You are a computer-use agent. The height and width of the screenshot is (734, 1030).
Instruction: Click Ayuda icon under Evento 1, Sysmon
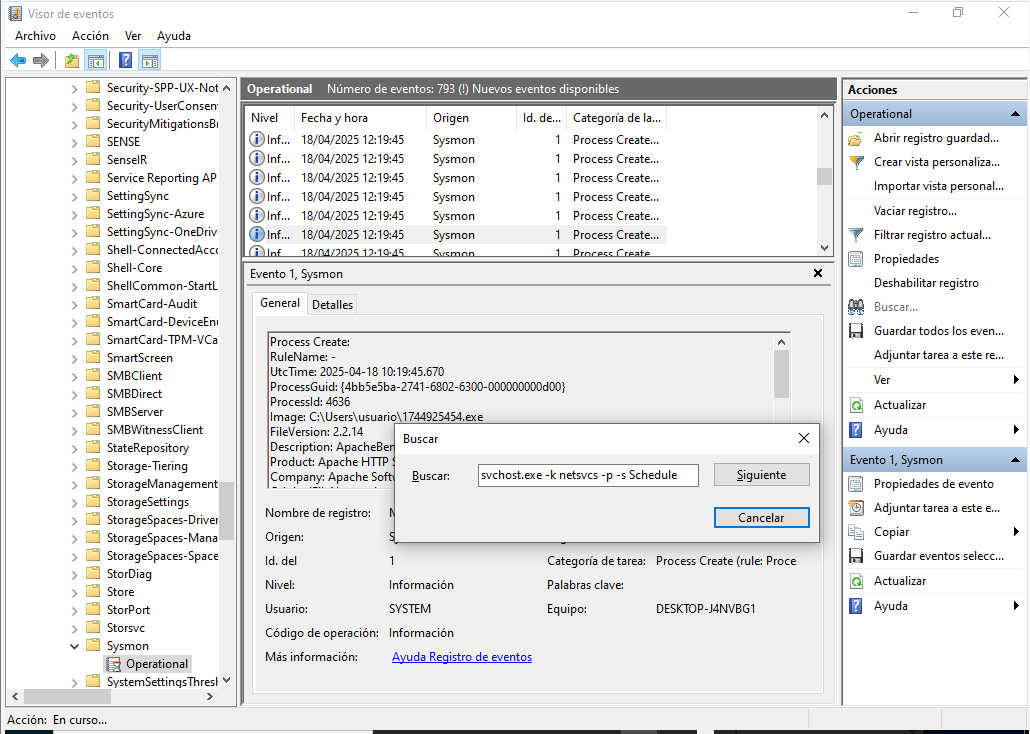tap(855, 606)
